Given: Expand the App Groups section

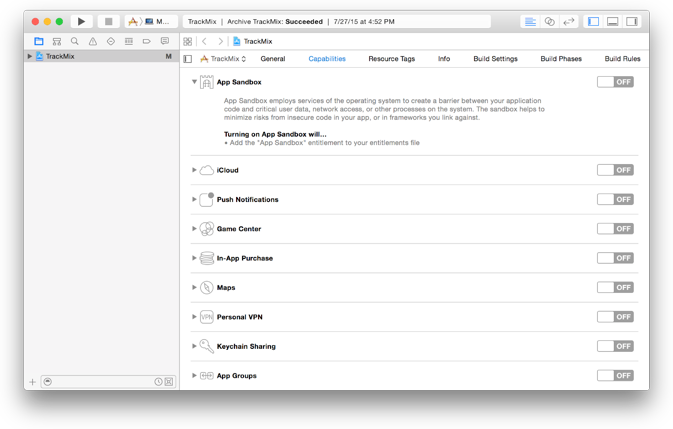Looking at the screenshot, I should pos(194,375).
